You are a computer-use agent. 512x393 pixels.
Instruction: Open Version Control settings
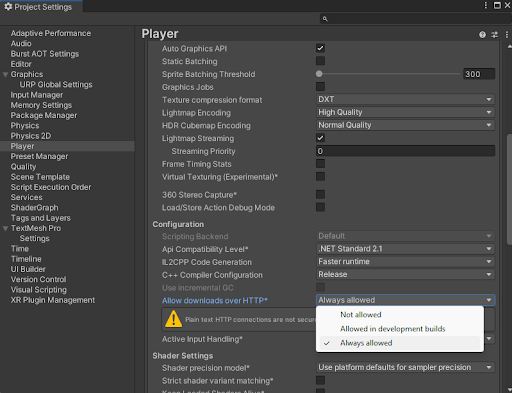(38, 280)
